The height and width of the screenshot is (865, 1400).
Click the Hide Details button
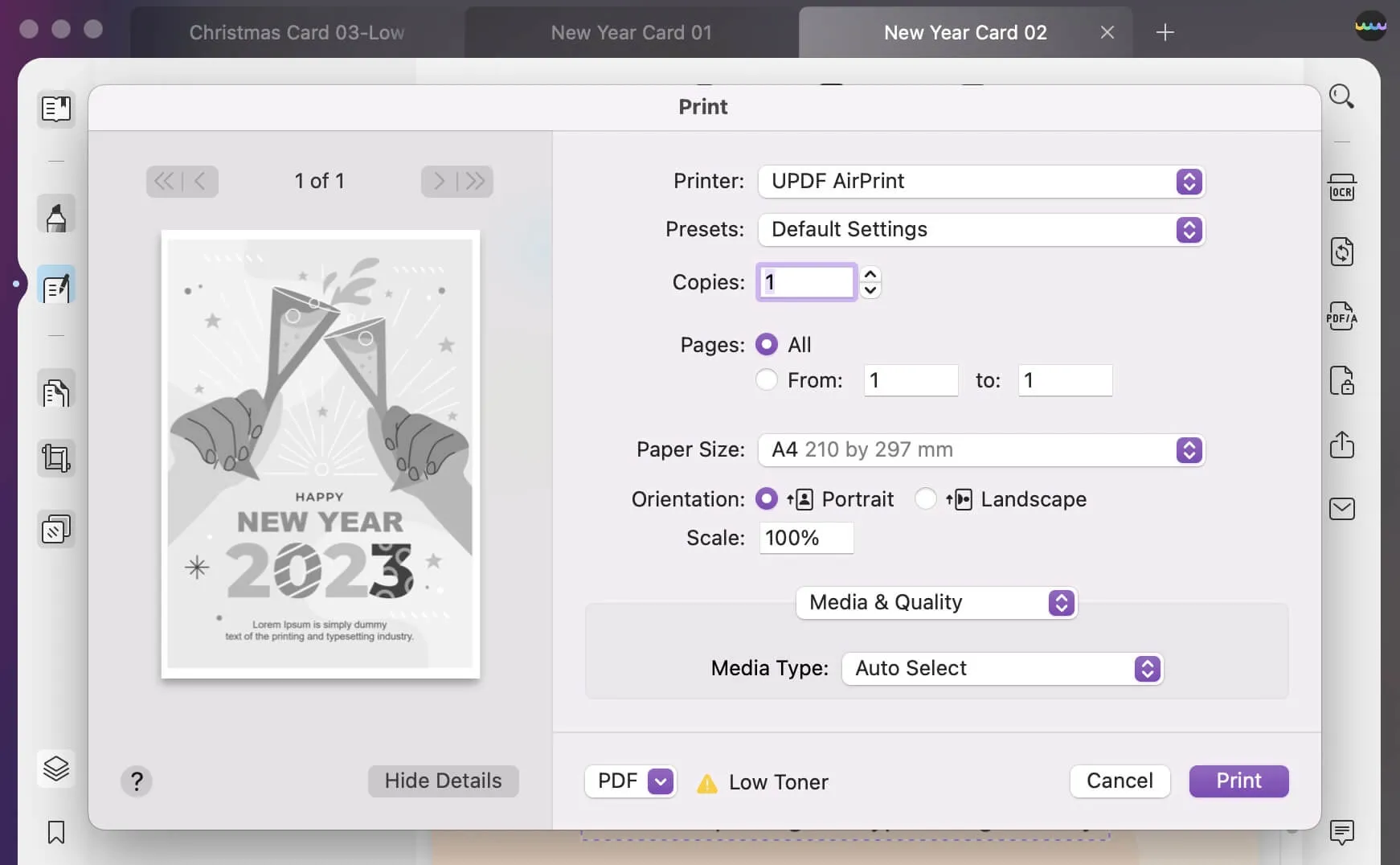[x=443, y=781]
